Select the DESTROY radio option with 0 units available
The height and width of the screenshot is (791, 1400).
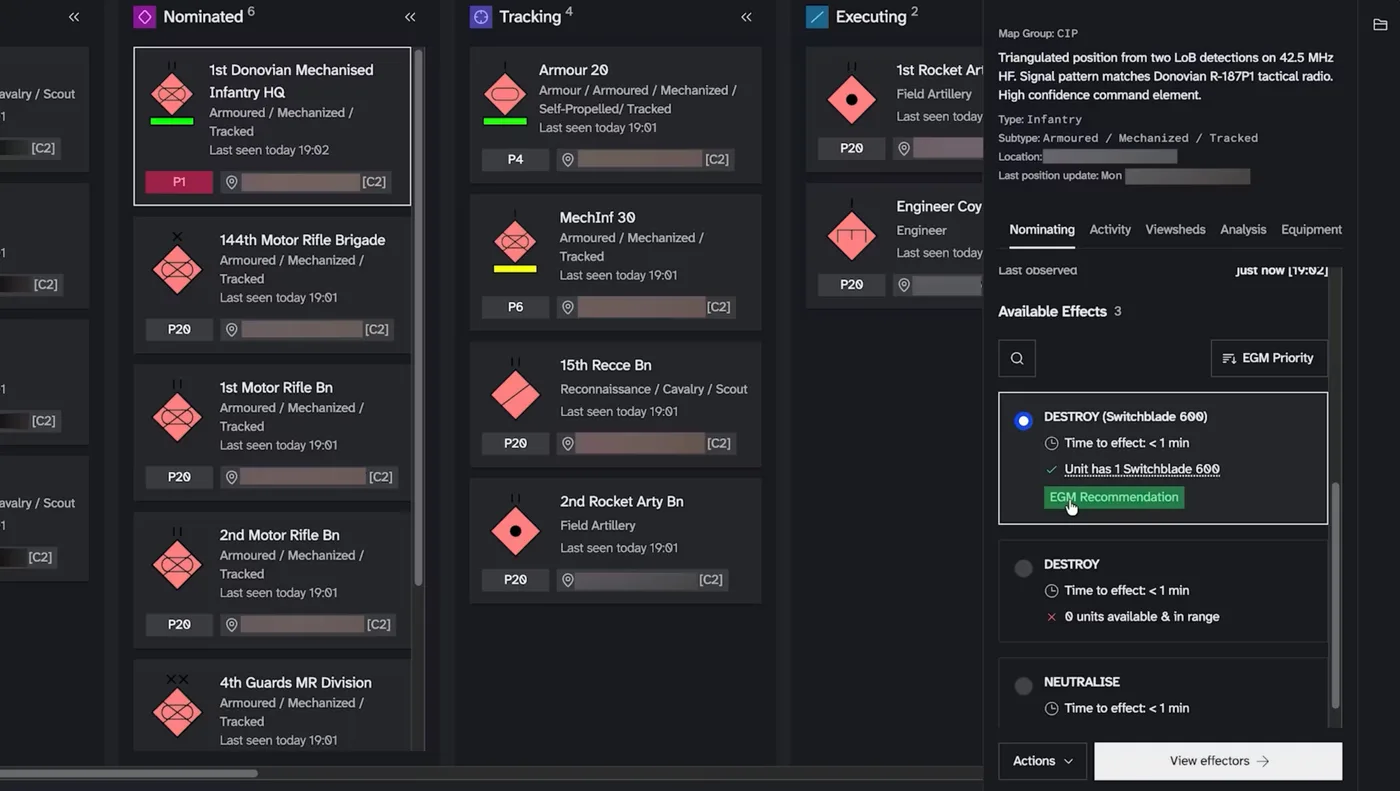(1023, 568)
